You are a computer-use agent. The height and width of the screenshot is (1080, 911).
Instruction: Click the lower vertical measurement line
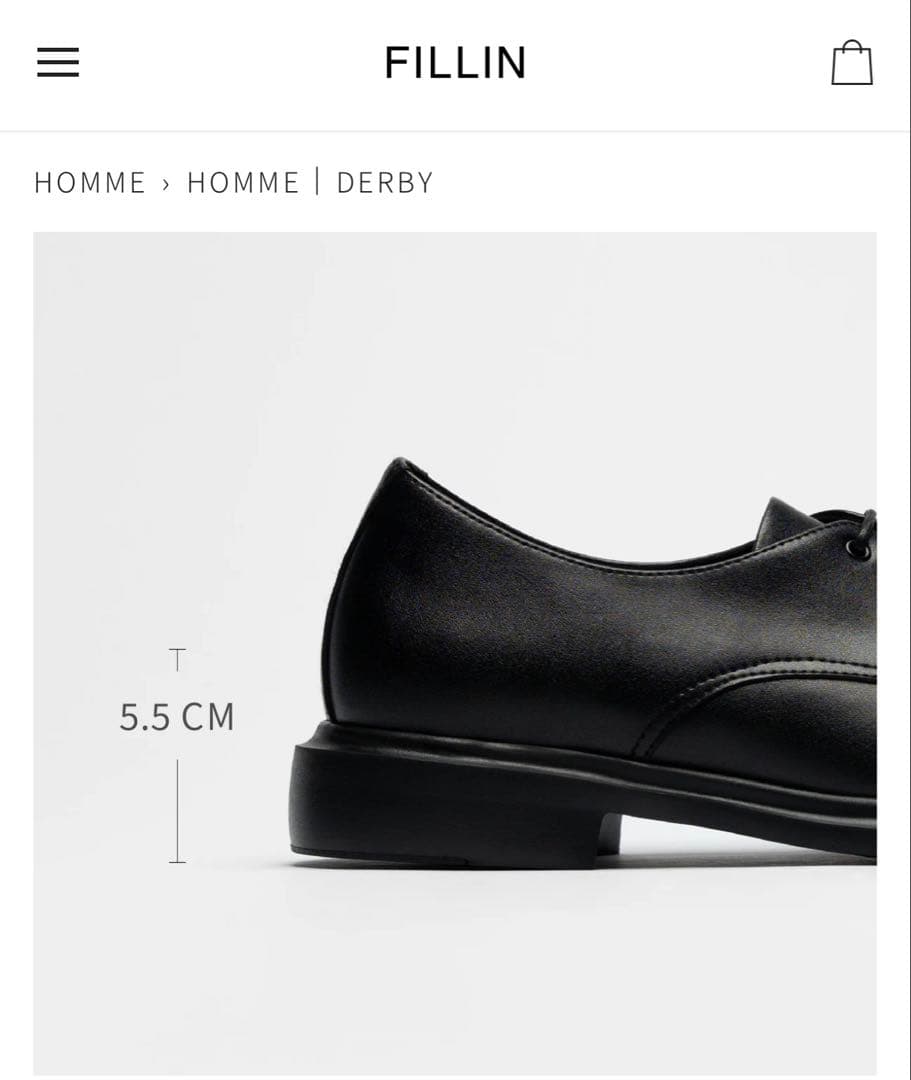(x=177, y=811)
